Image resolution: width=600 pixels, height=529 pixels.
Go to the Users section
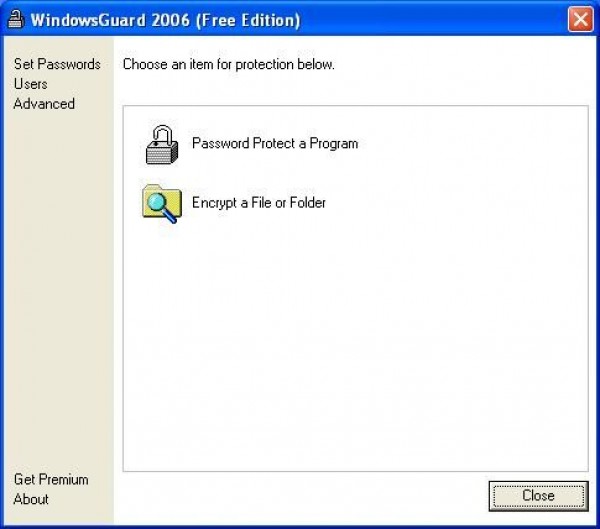click(30, 84)
